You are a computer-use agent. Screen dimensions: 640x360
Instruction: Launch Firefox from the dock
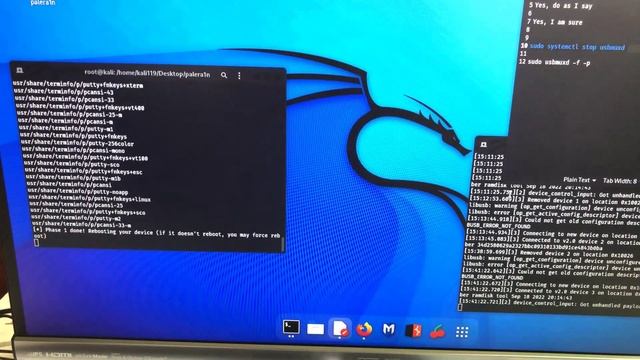click(364, 329)
